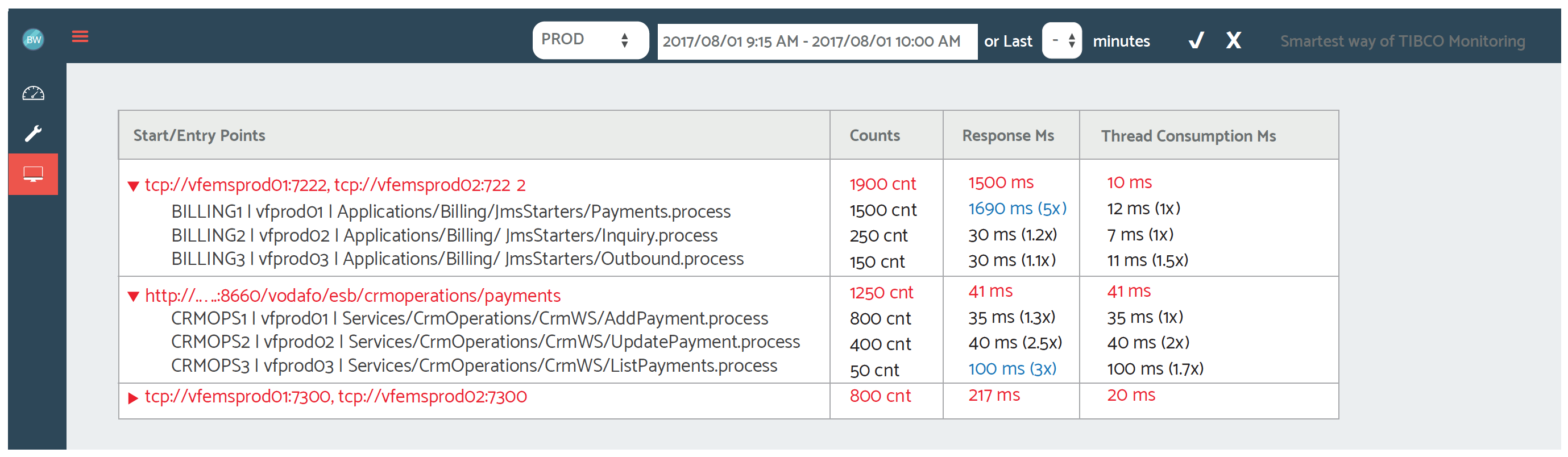Expand the vfemsprod01:7300 entry point

[x=133, y=398]
